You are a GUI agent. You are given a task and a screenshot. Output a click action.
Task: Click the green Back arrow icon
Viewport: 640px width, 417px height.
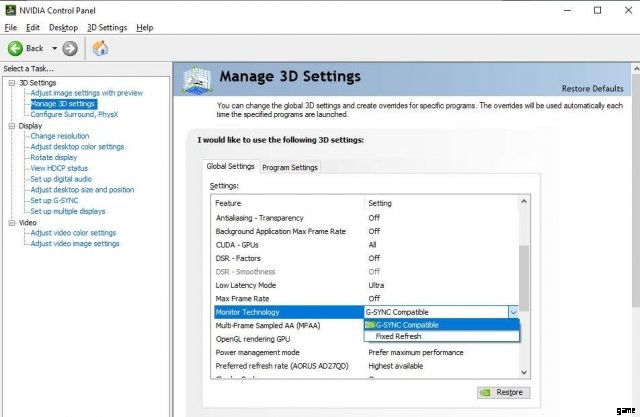[16, 49]
